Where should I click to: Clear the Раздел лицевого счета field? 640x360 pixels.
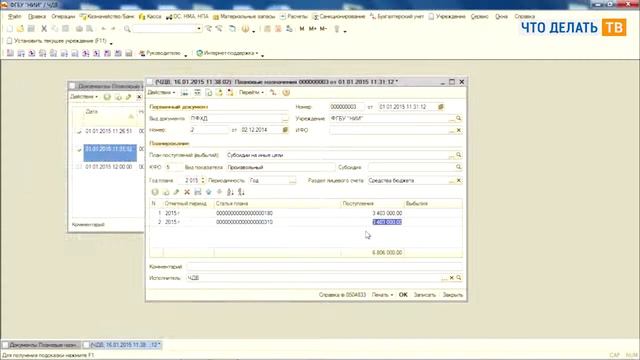(459, 180)
